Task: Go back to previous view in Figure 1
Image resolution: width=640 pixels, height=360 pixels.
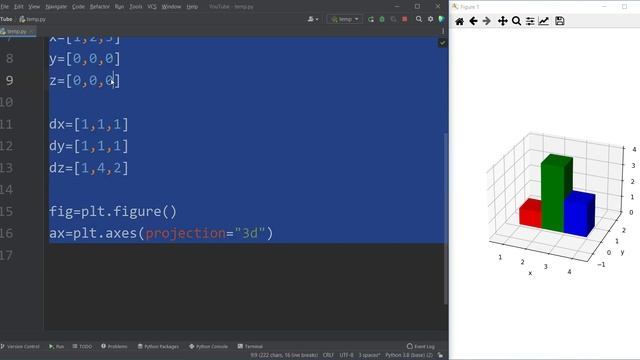Action: pyautogui.click(x=473, y=21)
